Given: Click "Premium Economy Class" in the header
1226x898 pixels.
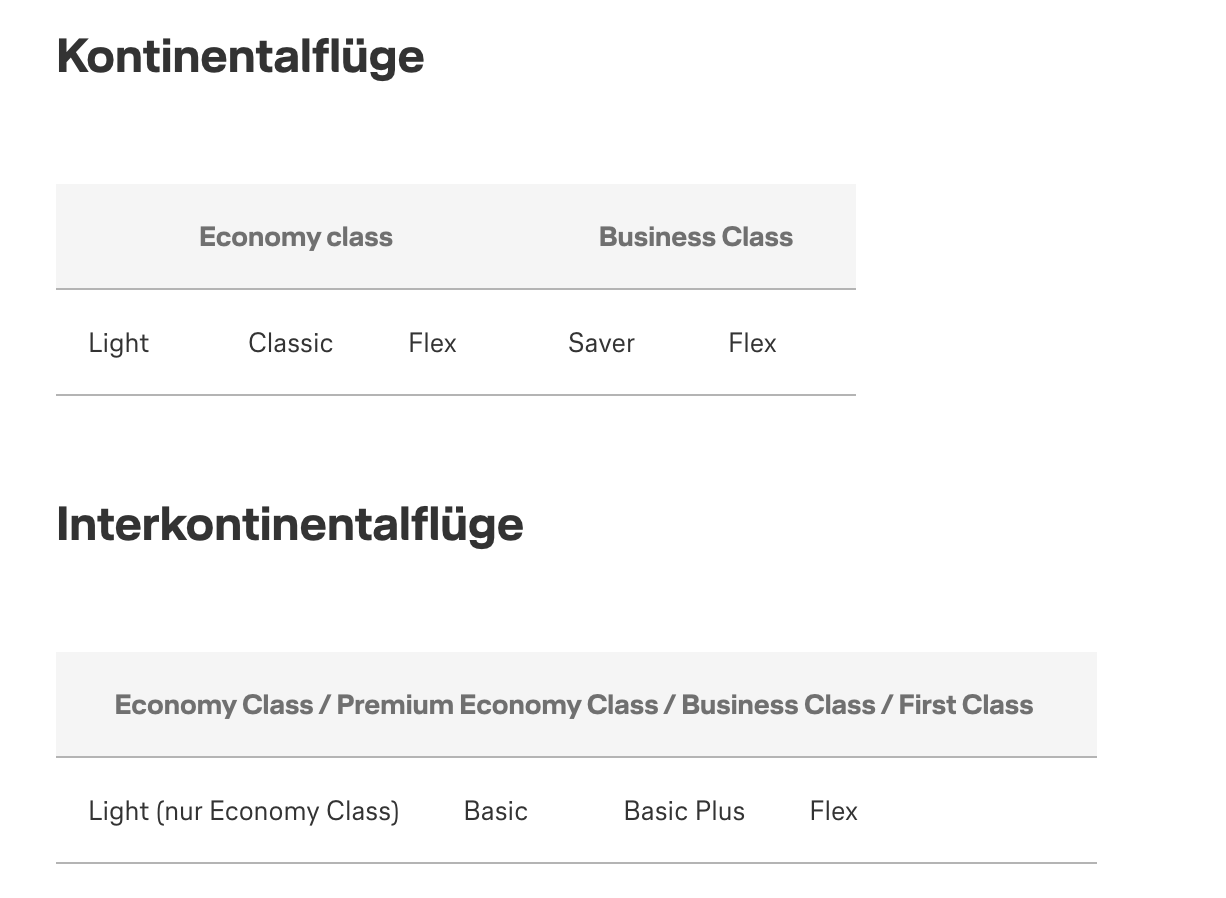Looking at the screenshot, I should coord(497,705).
